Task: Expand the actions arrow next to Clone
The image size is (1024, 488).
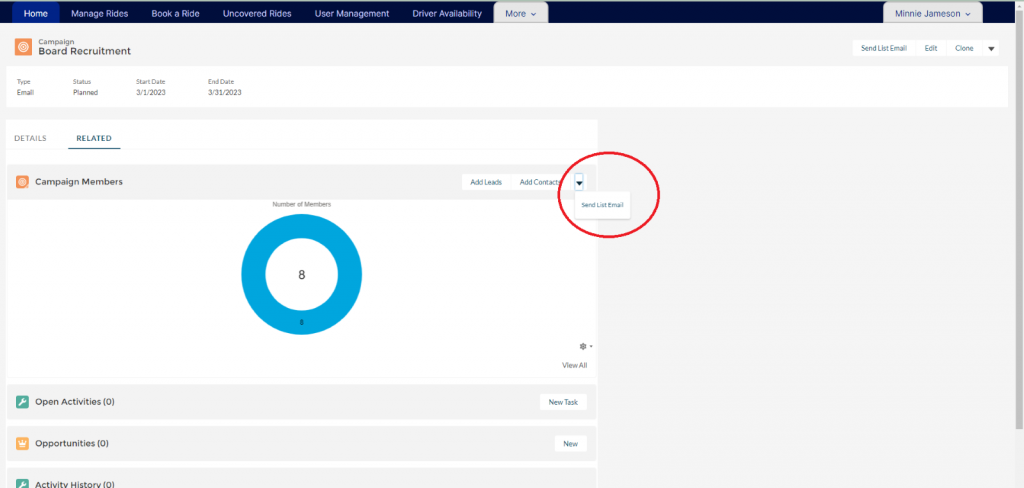Action: click(x=991, y=48)
